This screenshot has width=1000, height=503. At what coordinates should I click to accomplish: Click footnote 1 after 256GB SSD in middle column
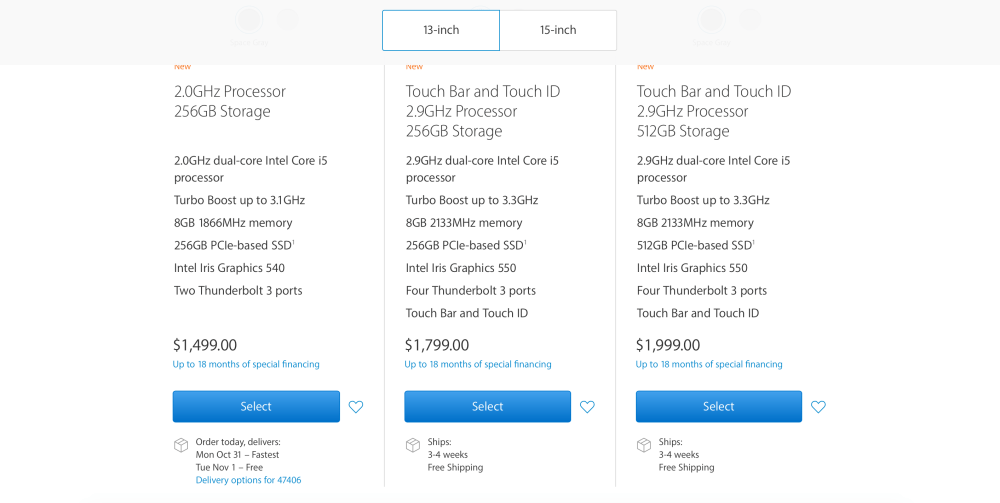coord(525,242)
